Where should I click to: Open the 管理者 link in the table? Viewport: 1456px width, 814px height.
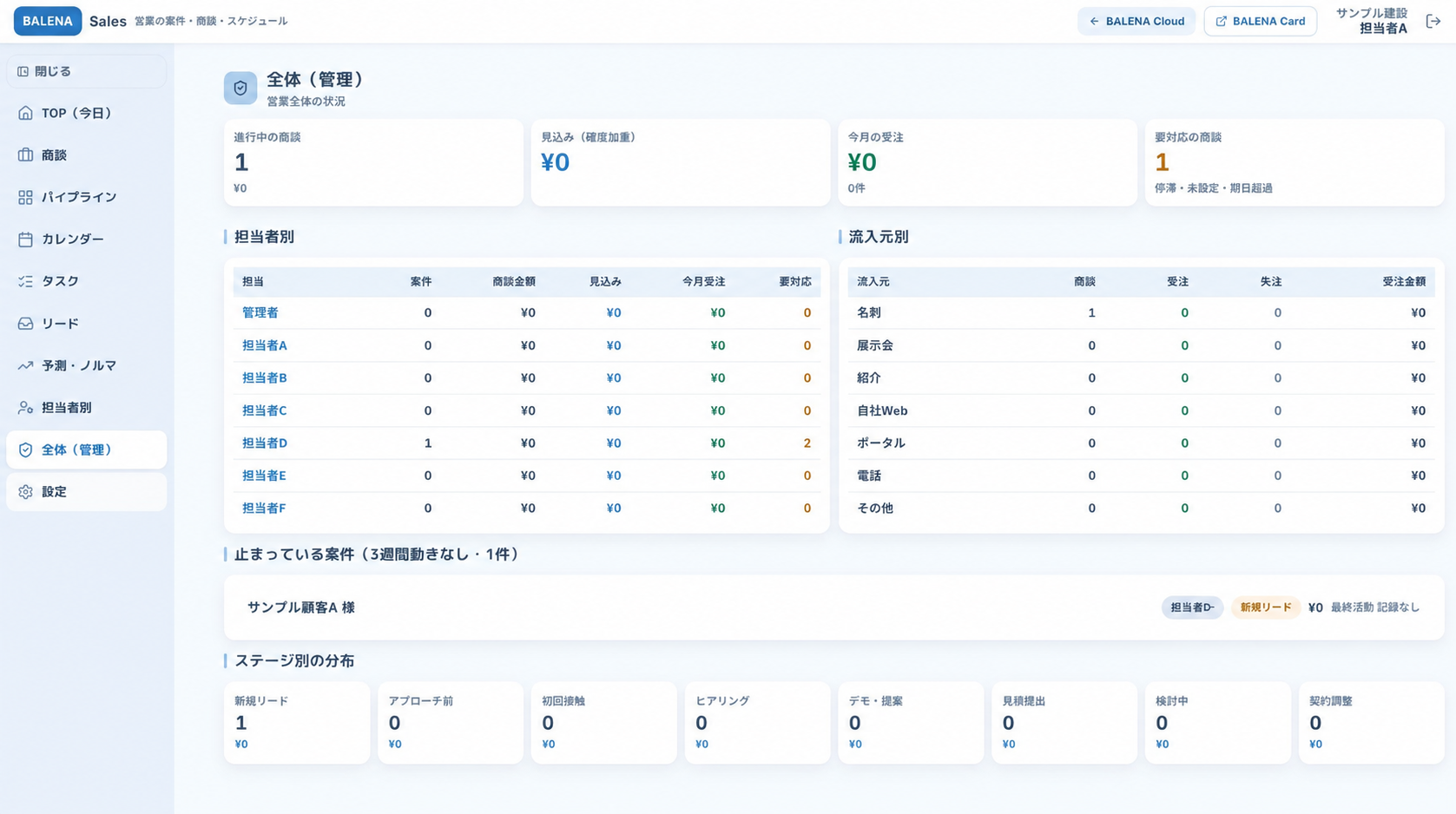point(260,312)
